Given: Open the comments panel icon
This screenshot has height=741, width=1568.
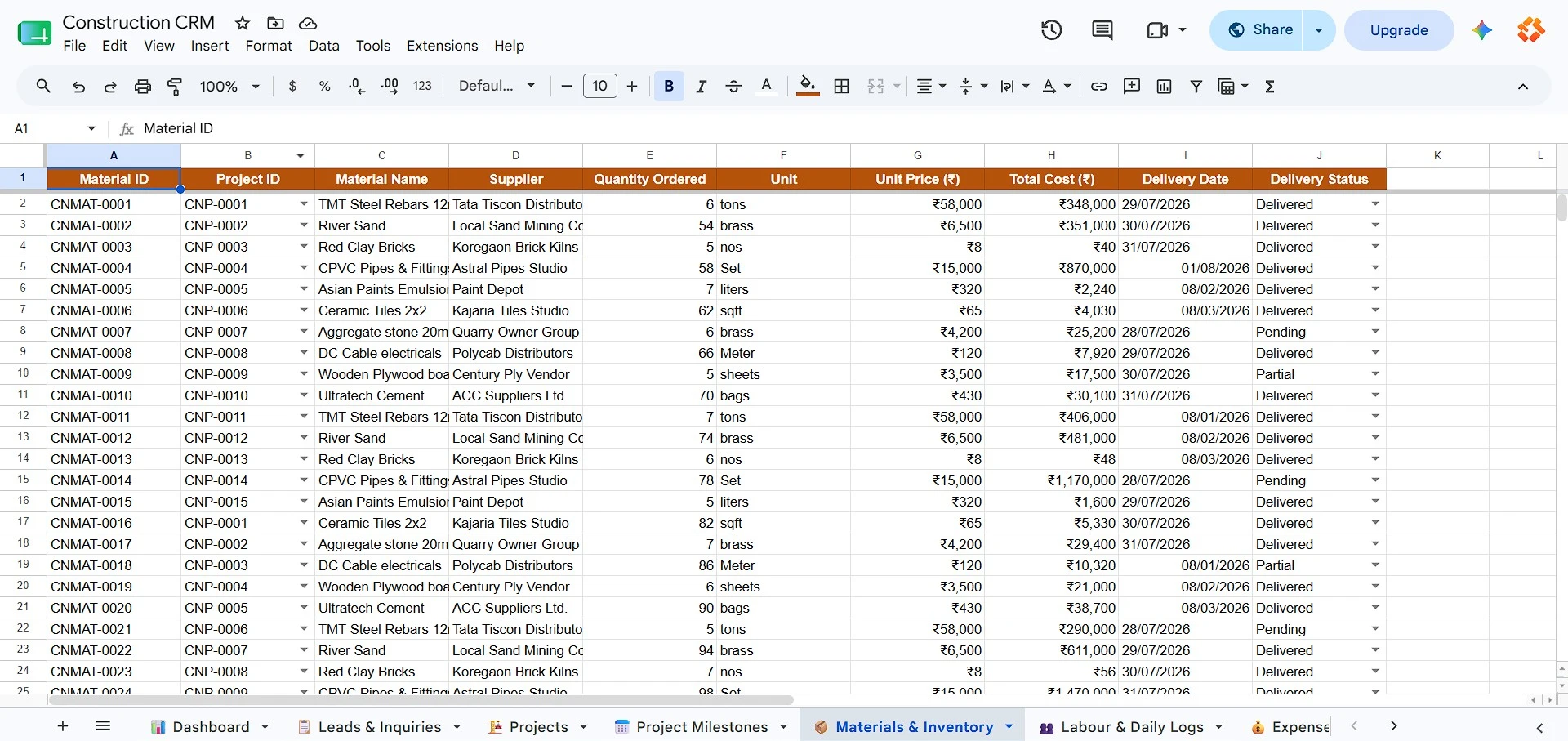Looking at the screenshot, I should coord(1102,30).
